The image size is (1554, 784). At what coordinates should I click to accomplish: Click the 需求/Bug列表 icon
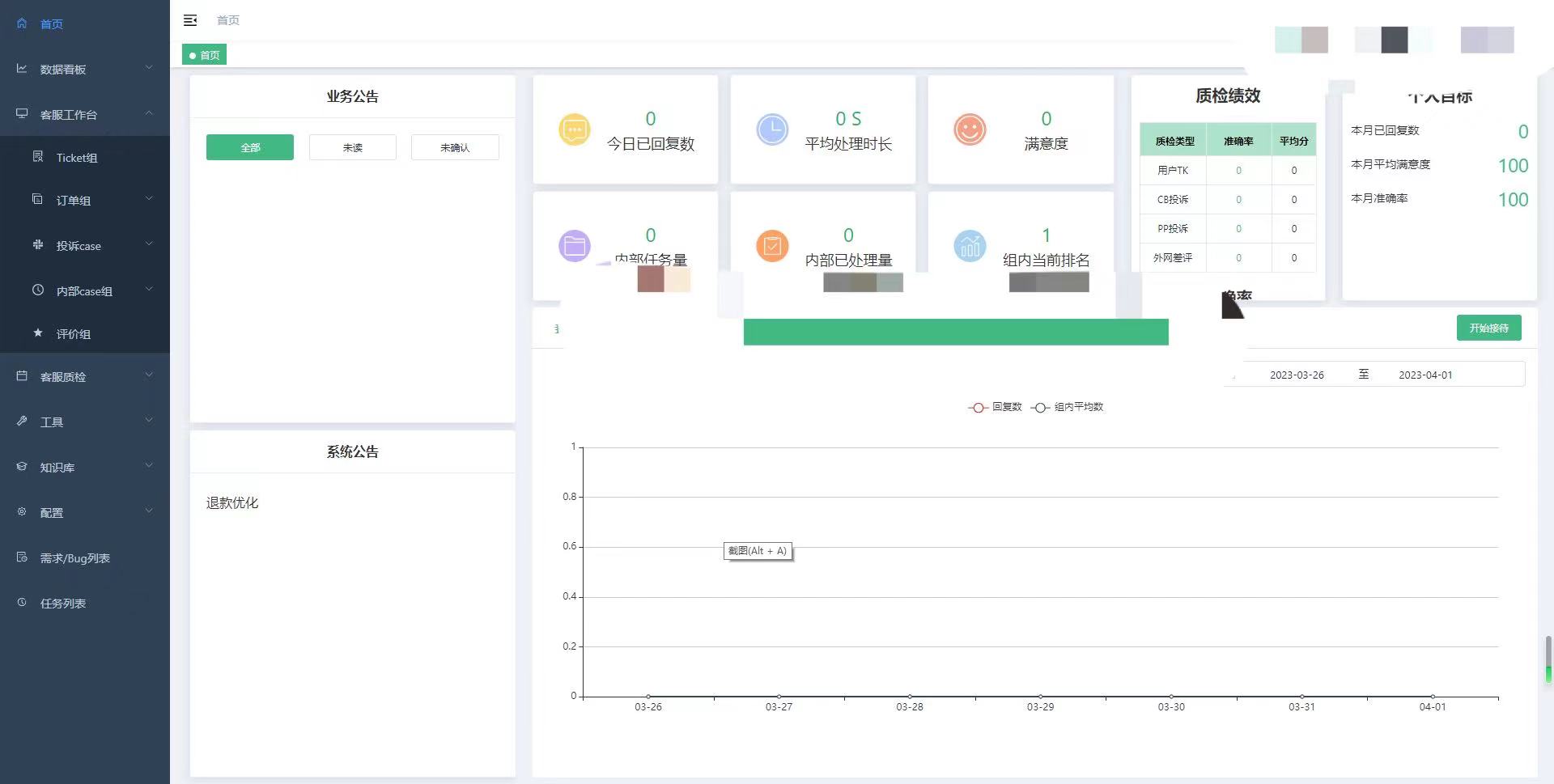[x=22, y=557]
